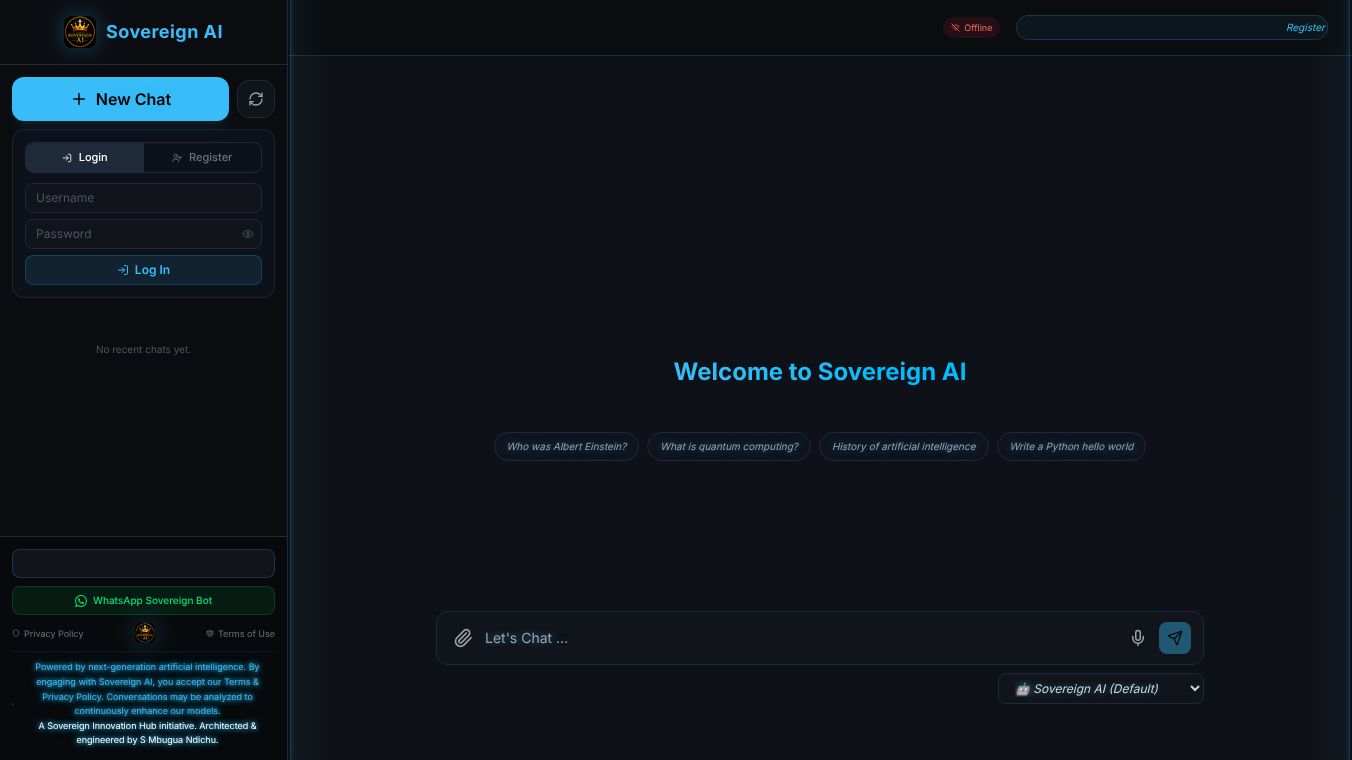
Task: Click the Welcome to Sovereign AI heading
Action: 820,372
